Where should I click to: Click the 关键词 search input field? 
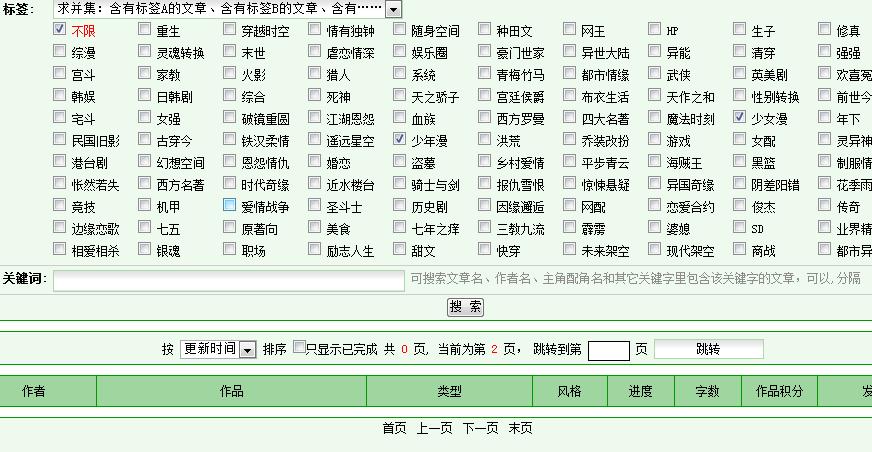229,281
